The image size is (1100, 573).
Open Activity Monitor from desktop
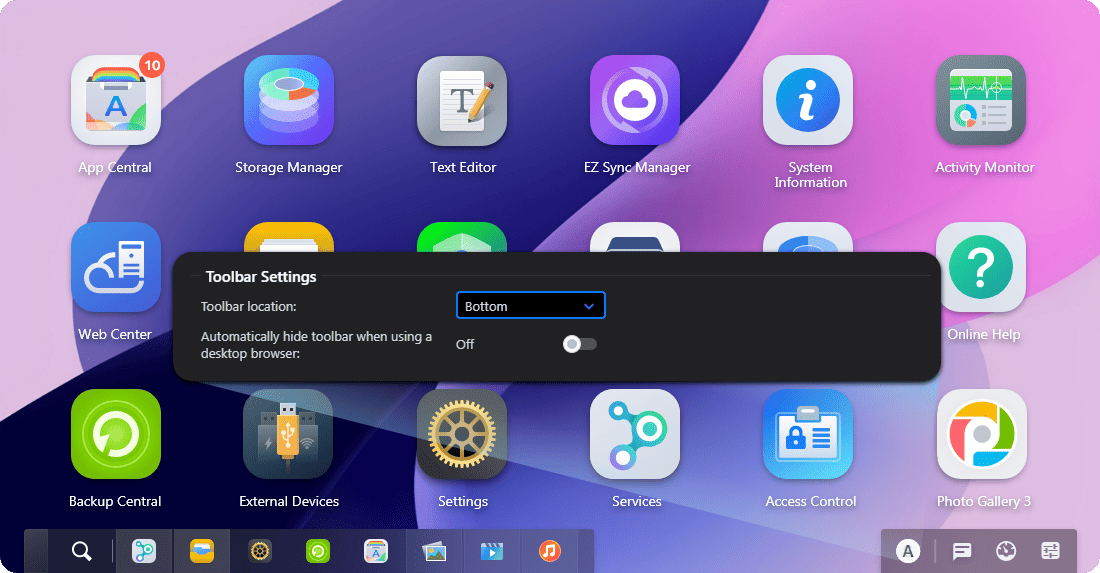coord(981,100)
